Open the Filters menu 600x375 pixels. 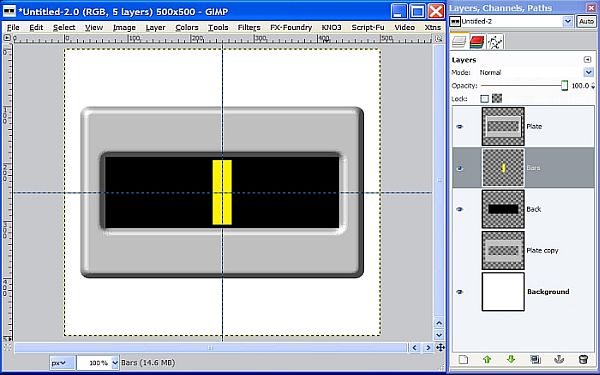(x=249, y=28)
